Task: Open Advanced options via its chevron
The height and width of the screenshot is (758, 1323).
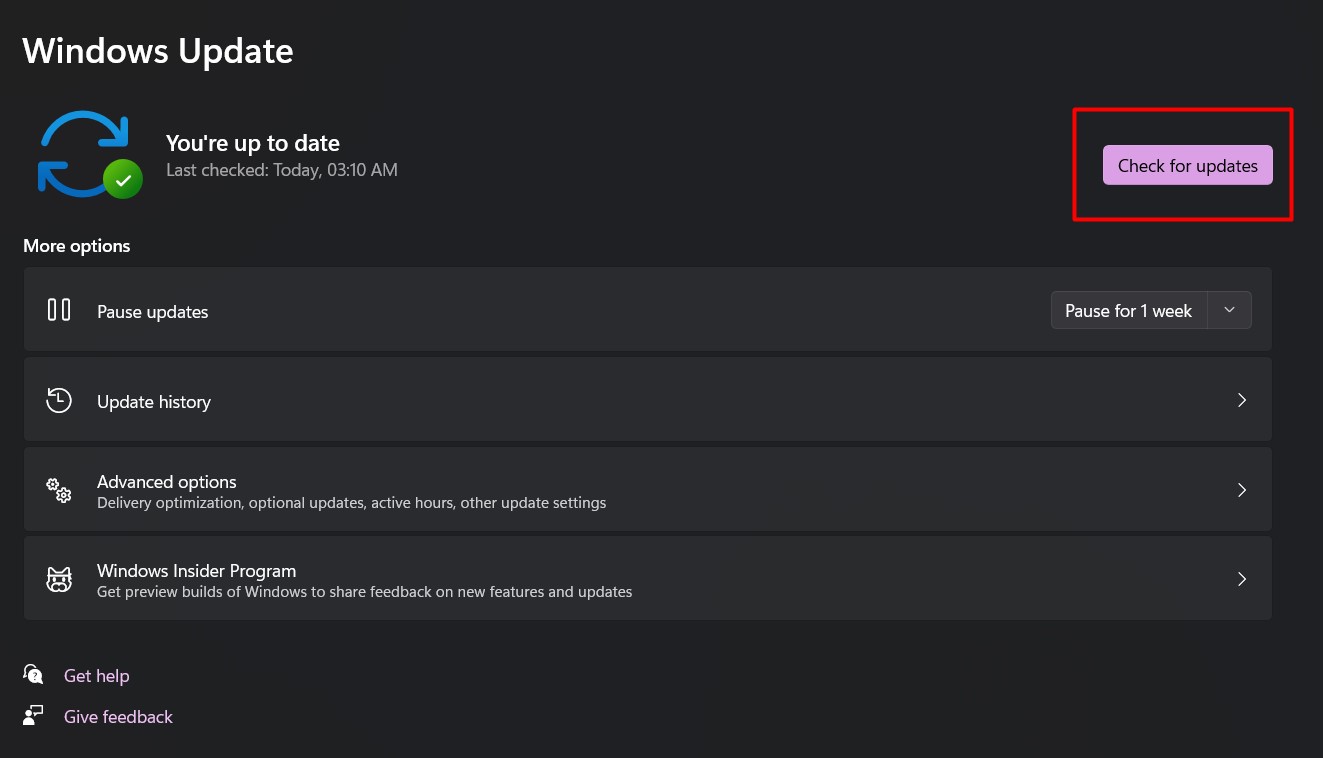Action: (x=1242, y=490)
